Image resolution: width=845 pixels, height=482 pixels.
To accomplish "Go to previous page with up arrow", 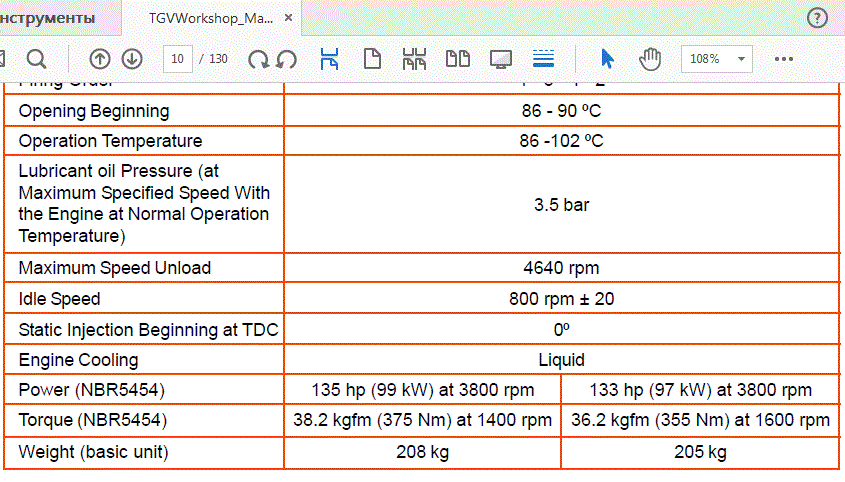I will pos(100,59).
